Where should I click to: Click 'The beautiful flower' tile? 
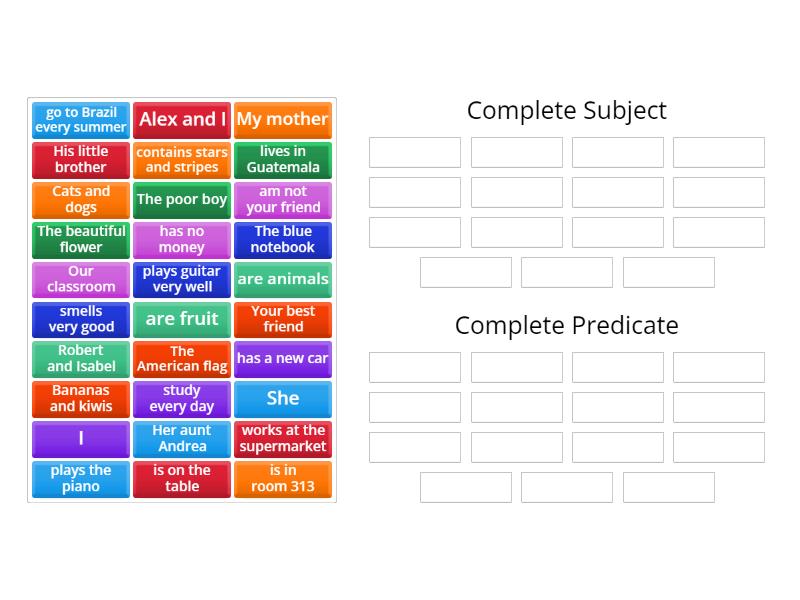(x=81, y=240)
